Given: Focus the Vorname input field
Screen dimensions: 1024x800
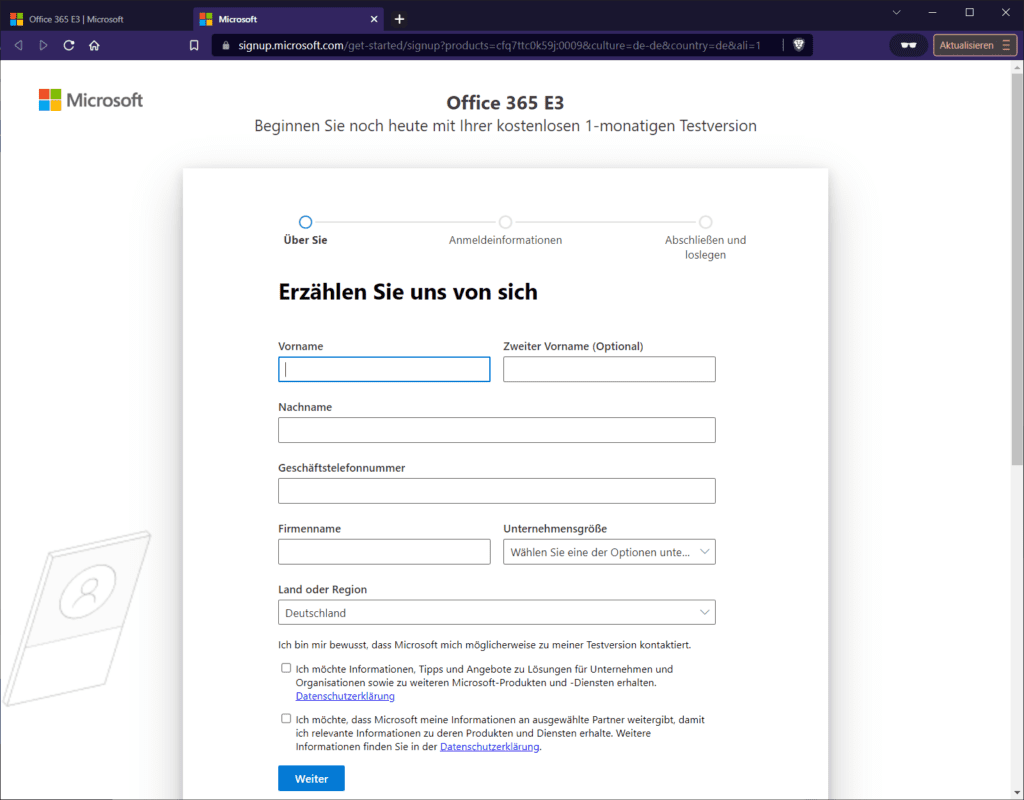Looking at the screenshot, I should click(384, 369).
